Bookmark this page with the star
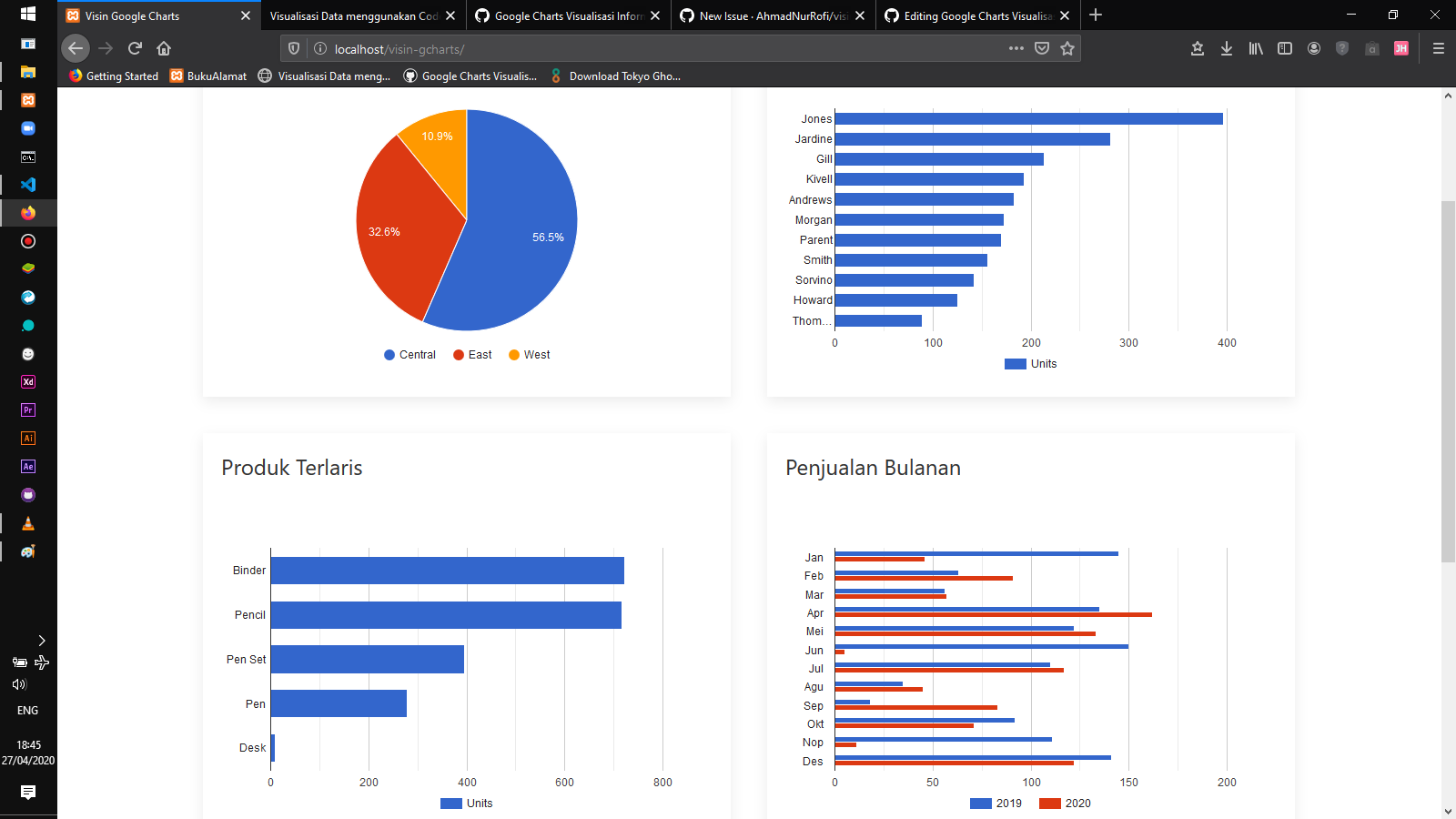 1067,48
